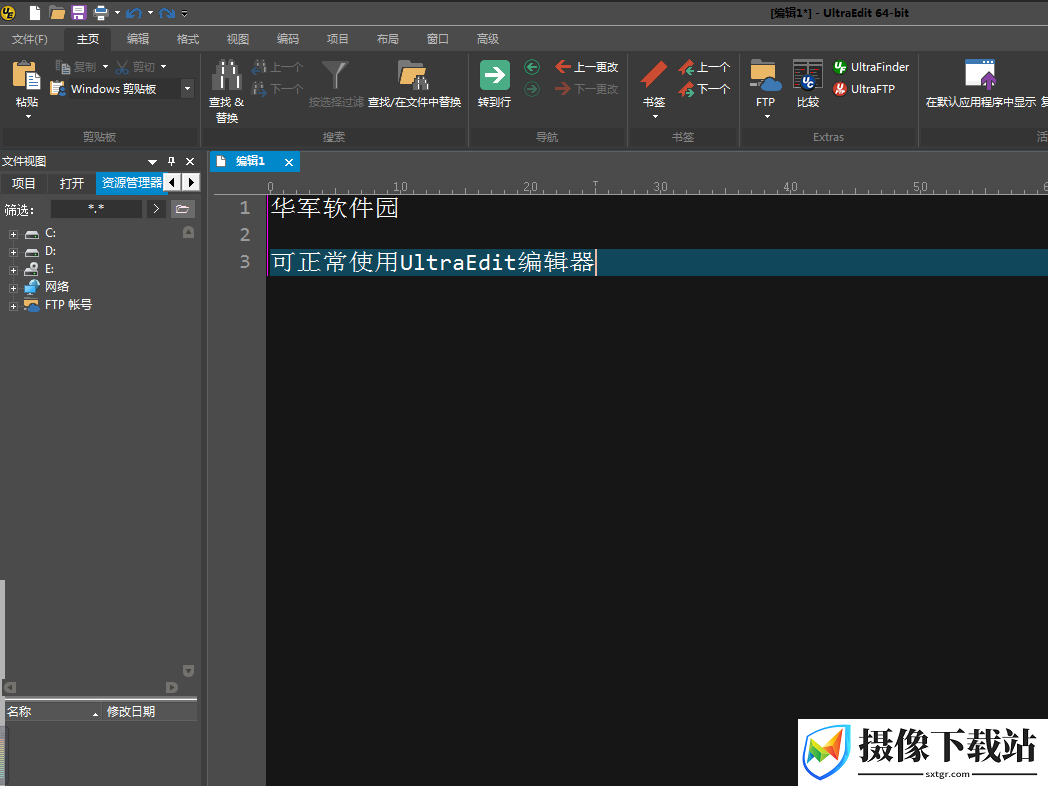Open the Windows 剪贴板 combo box dropdown
Screen dimensions: 1048x786
click(x=188, y=88)
